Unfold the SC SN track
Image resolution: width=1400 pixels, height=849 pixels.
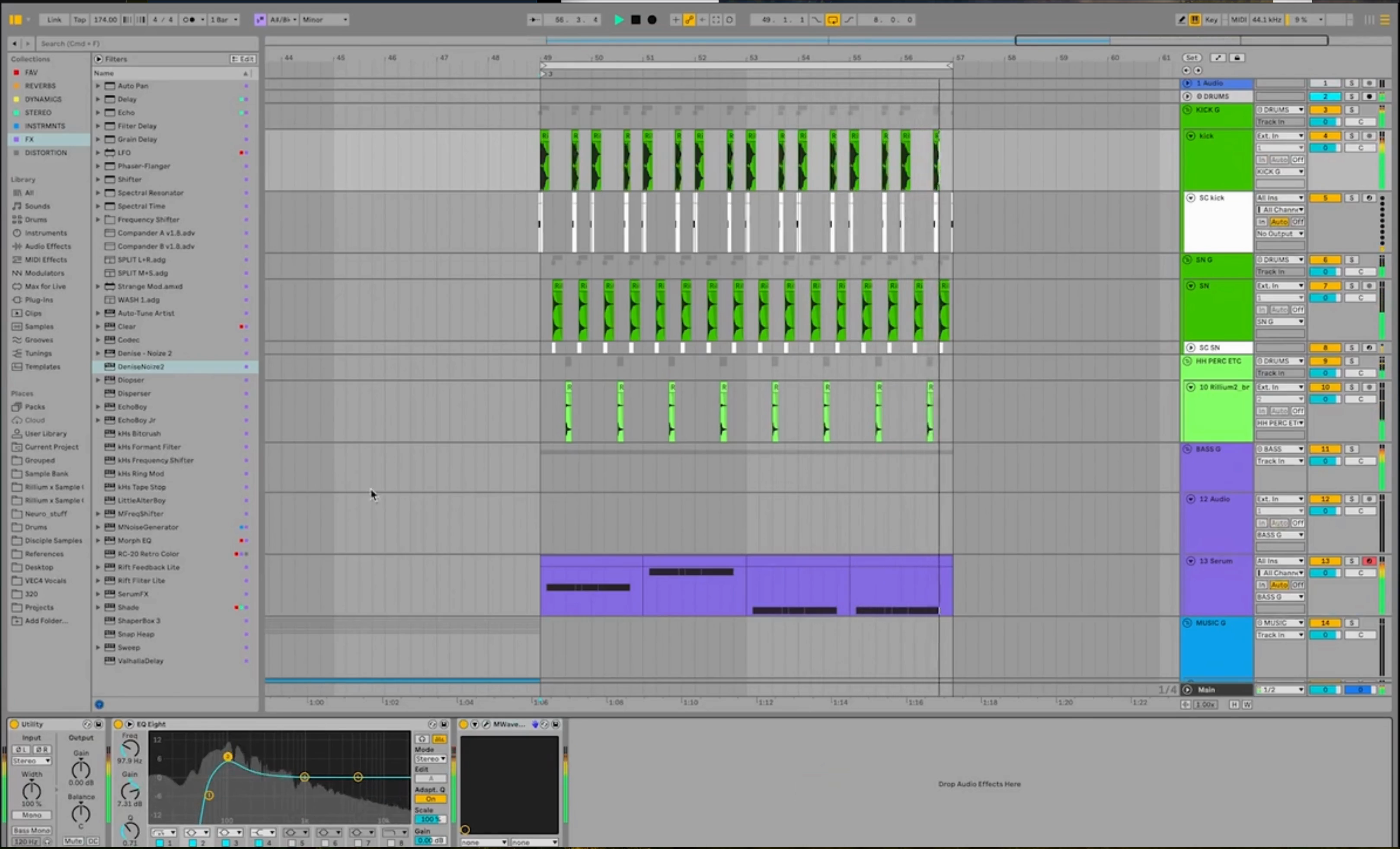[1190, 347]
